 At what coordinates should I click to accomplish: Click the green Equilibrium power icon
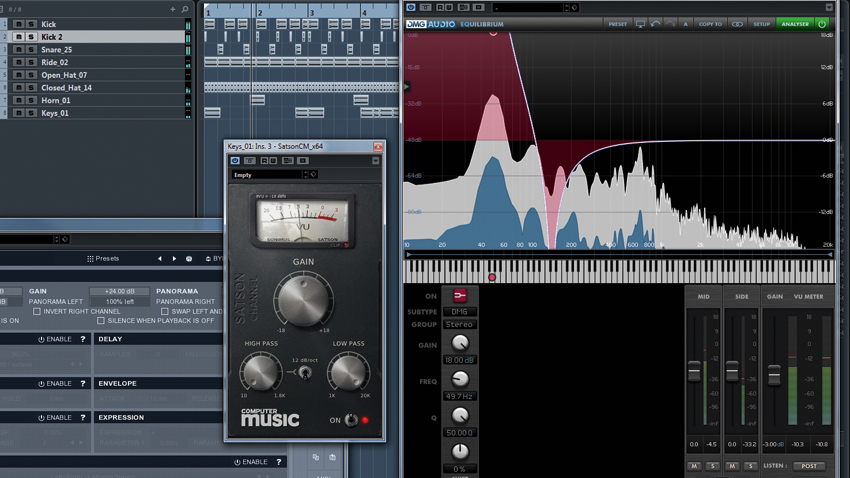tap(822, 24)
